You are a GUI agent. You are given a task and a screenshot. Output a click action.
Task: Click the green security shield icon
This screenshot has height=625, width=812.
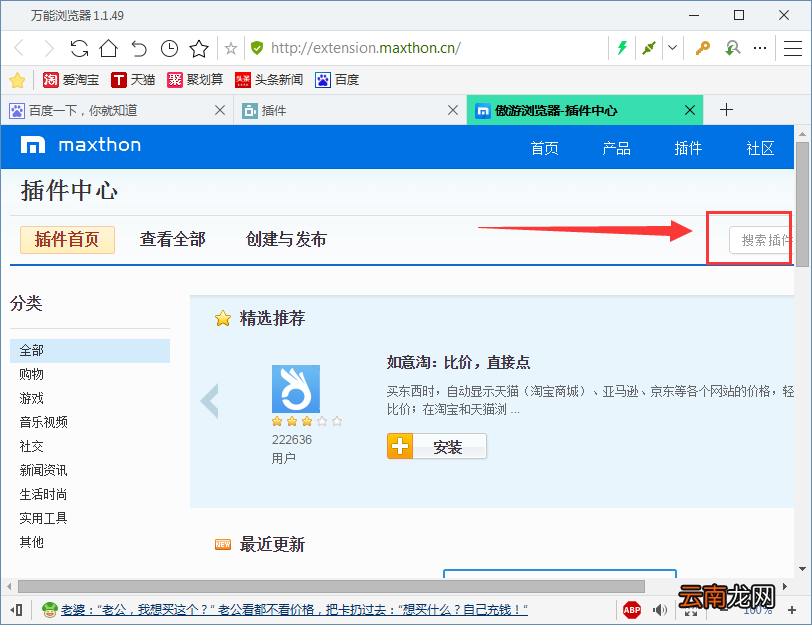click(256, 48)
